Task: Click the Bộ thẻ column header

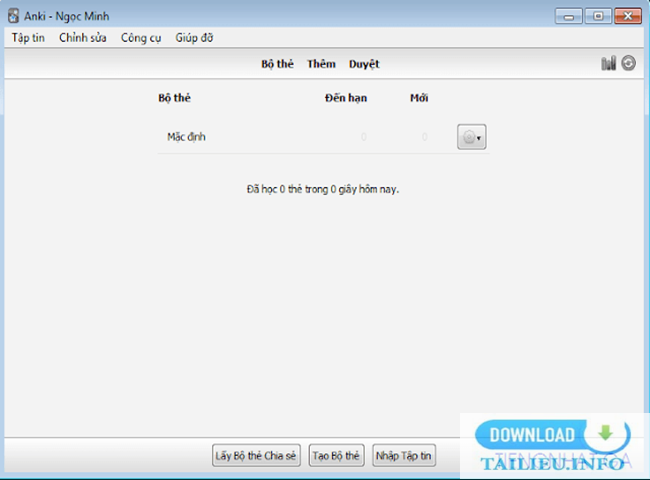Action: [175, 98]
